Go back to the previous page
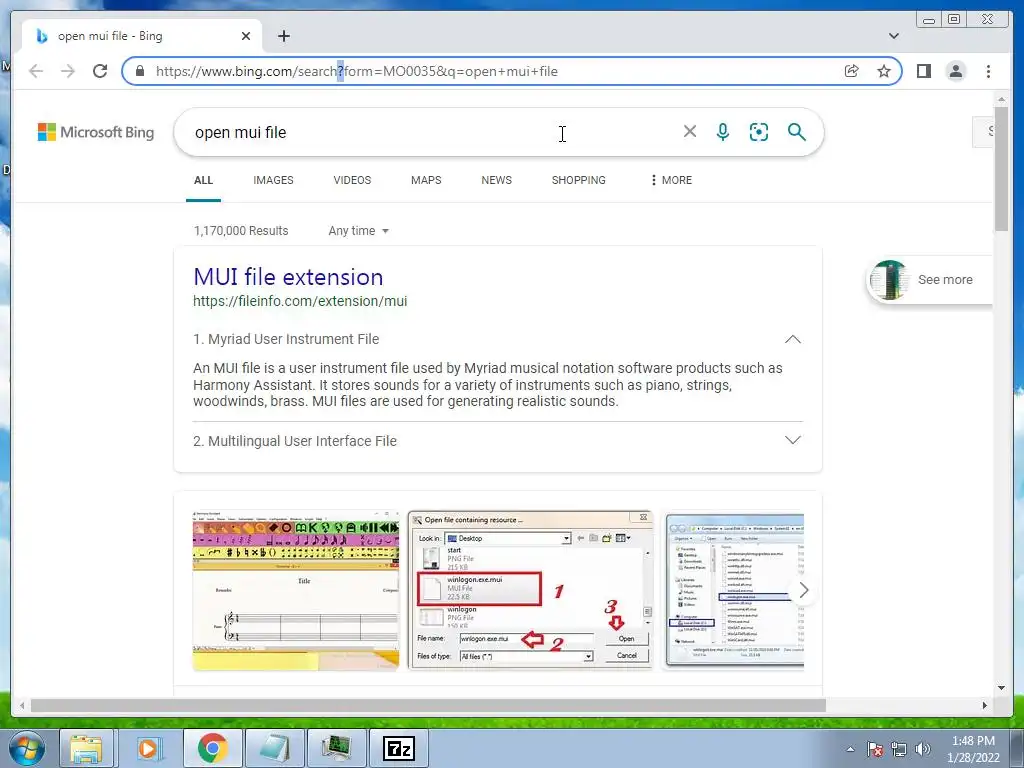This screenshot has width=1024, height=768. [x=36, y=71]
